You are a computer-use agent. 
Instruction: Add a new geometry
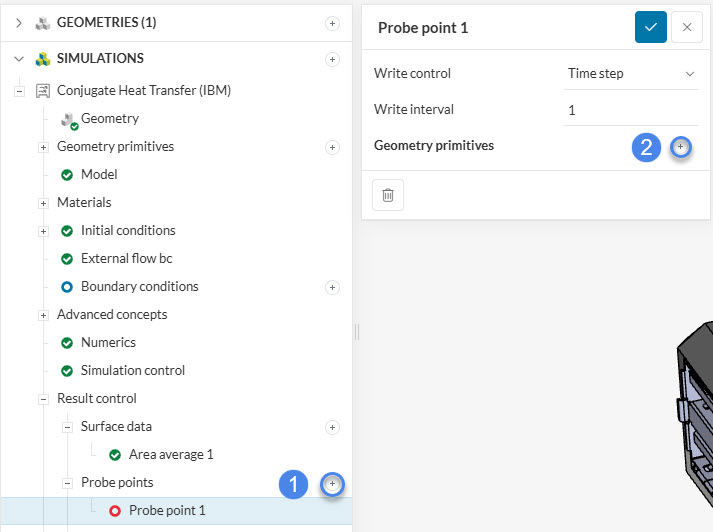coord(333,23)
